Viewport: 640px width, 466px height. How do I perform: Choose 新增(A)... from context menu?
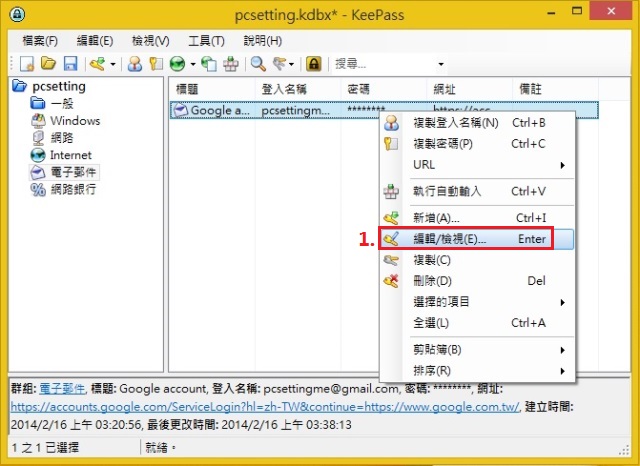[x=477, y=218]
